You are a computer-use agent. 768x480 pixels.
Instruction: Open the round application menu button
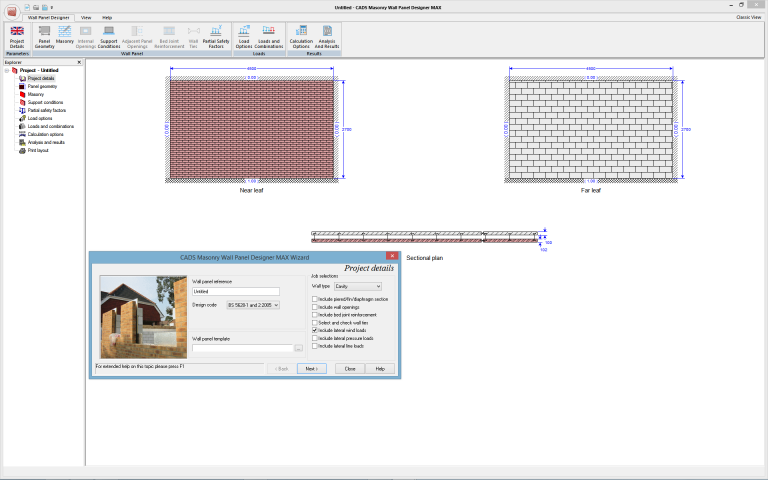tap(12, 11)
